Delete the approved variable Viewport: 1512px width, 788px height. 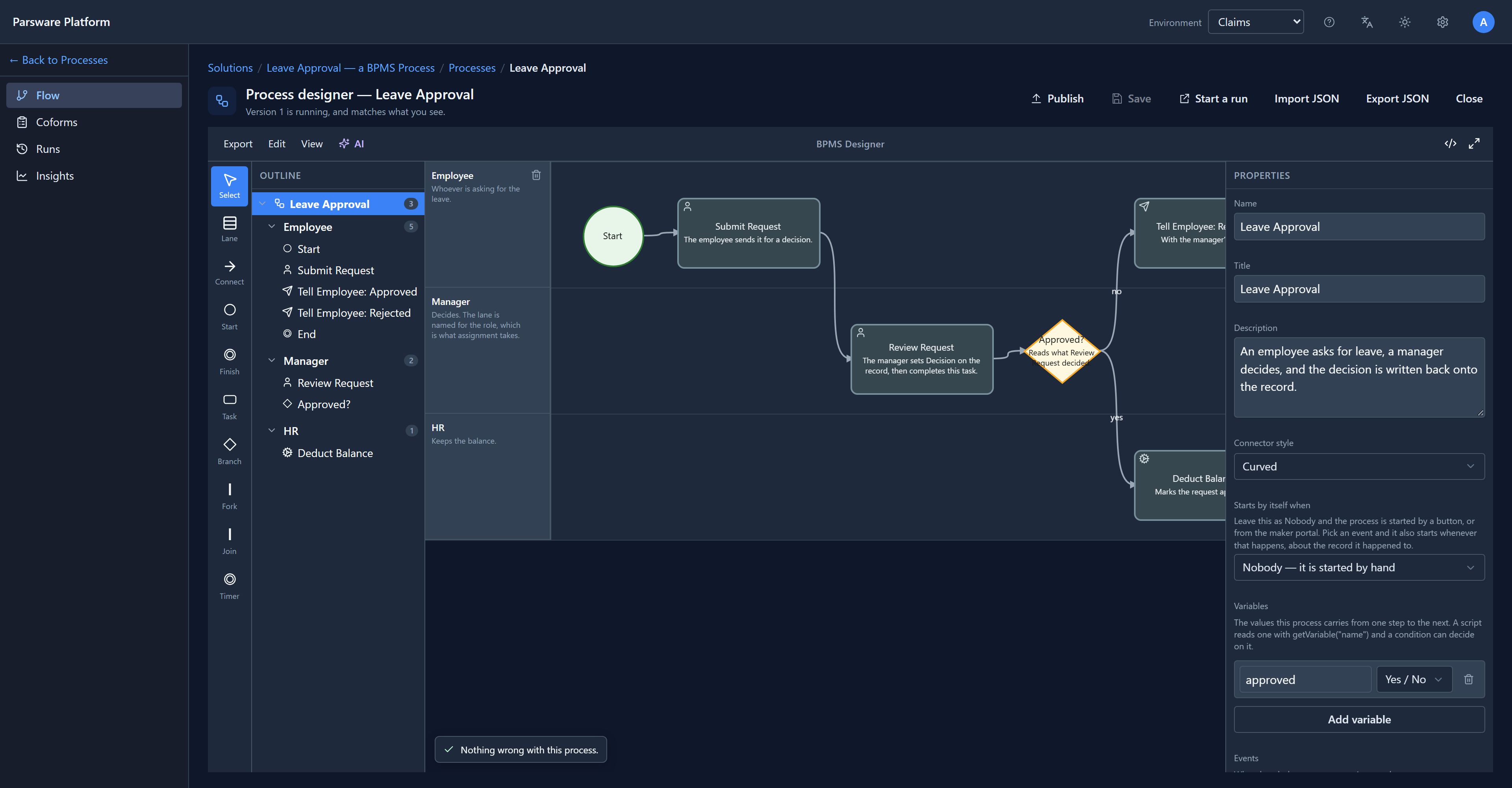tap(1468, 679)
